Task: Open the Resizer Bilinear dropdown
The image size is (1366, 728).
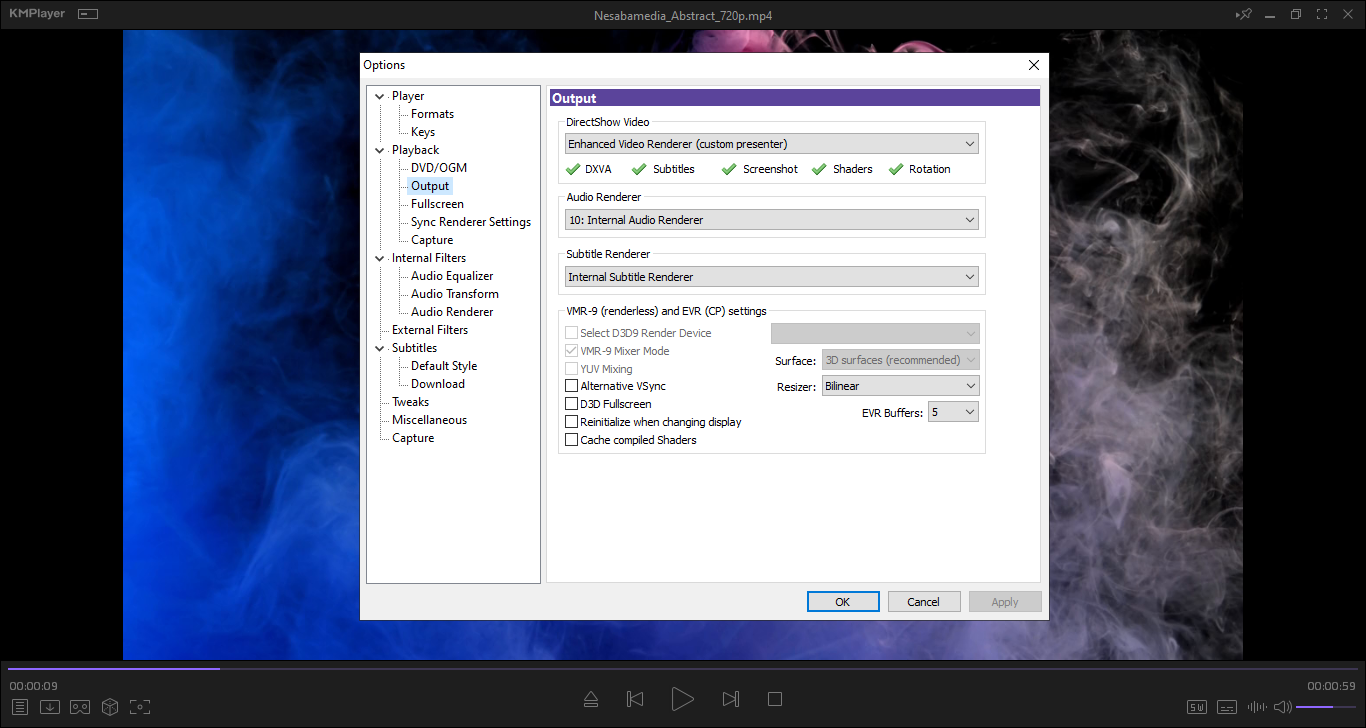Action: point(900,386)
